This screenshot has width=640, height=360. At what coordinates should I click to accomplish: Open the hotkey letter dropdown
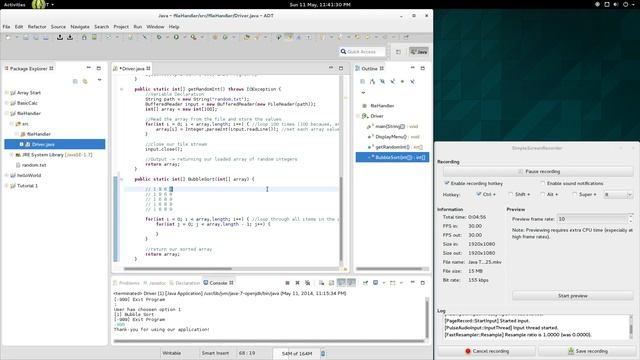[618, 195]
